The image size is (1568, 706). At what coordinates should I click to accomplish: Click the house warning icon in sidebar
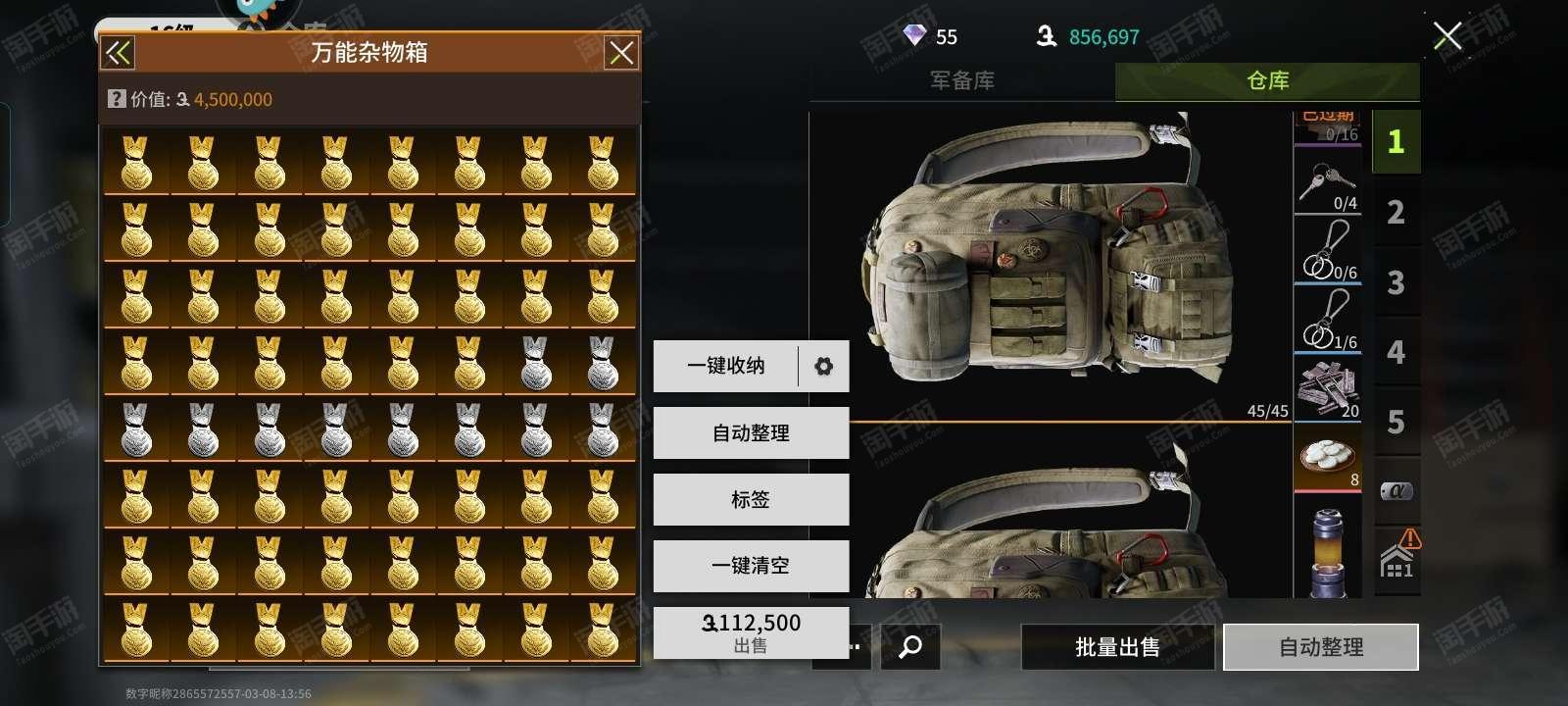click(x=1397, y=556)
